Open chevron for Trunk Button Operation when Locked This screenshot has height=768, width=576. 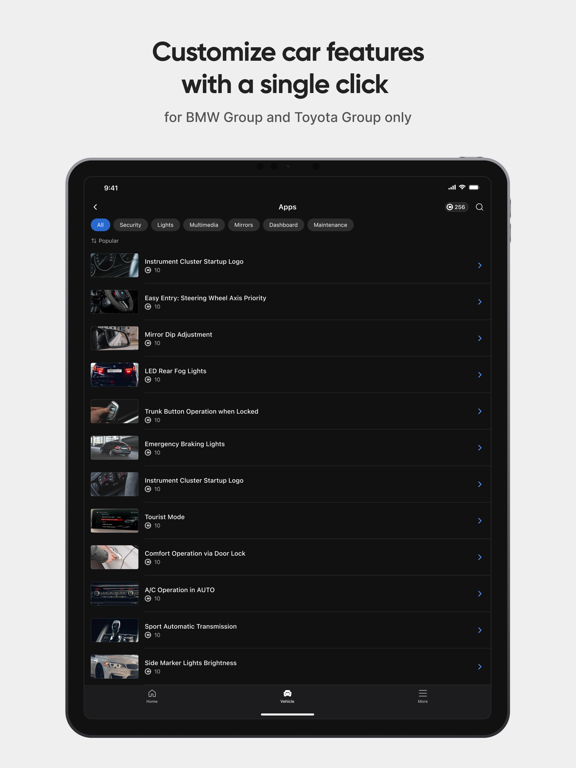coord(480,411)
